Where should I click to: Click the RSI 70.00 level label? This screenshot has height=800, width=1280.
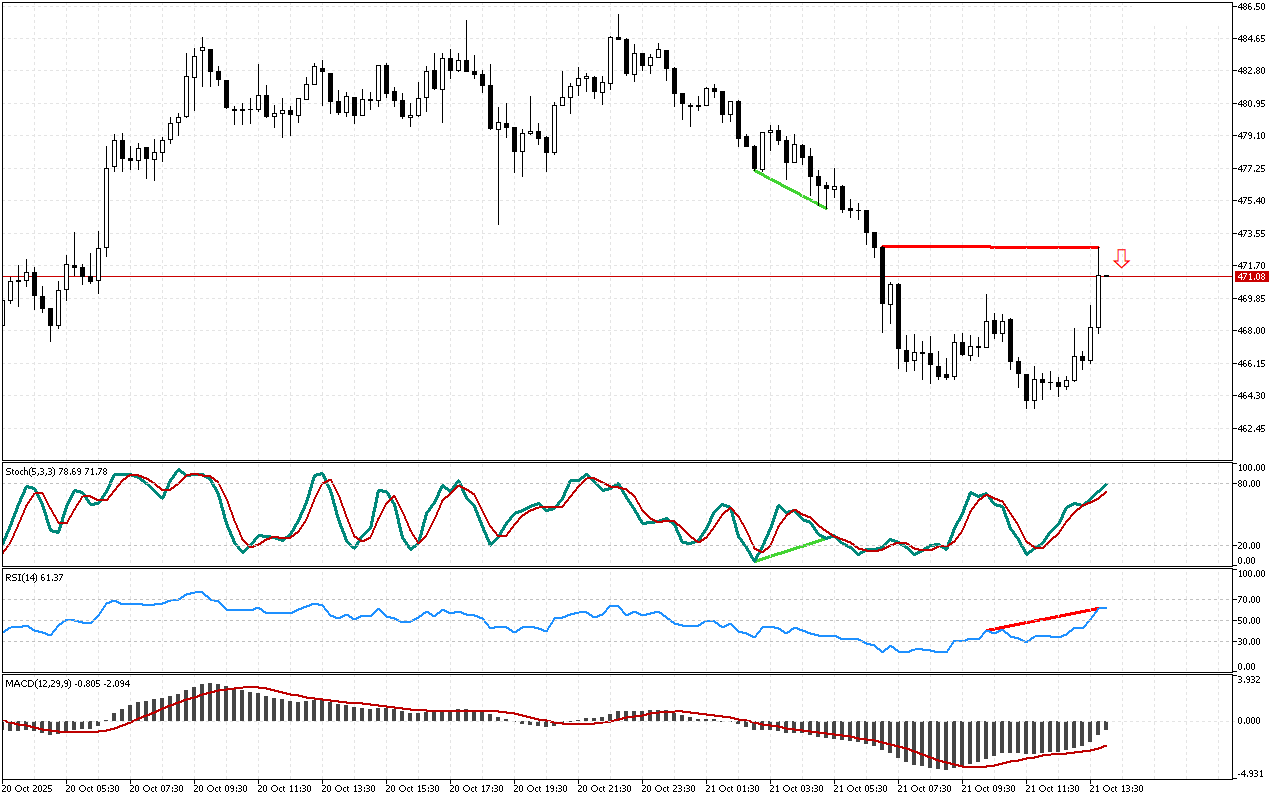1250,599
